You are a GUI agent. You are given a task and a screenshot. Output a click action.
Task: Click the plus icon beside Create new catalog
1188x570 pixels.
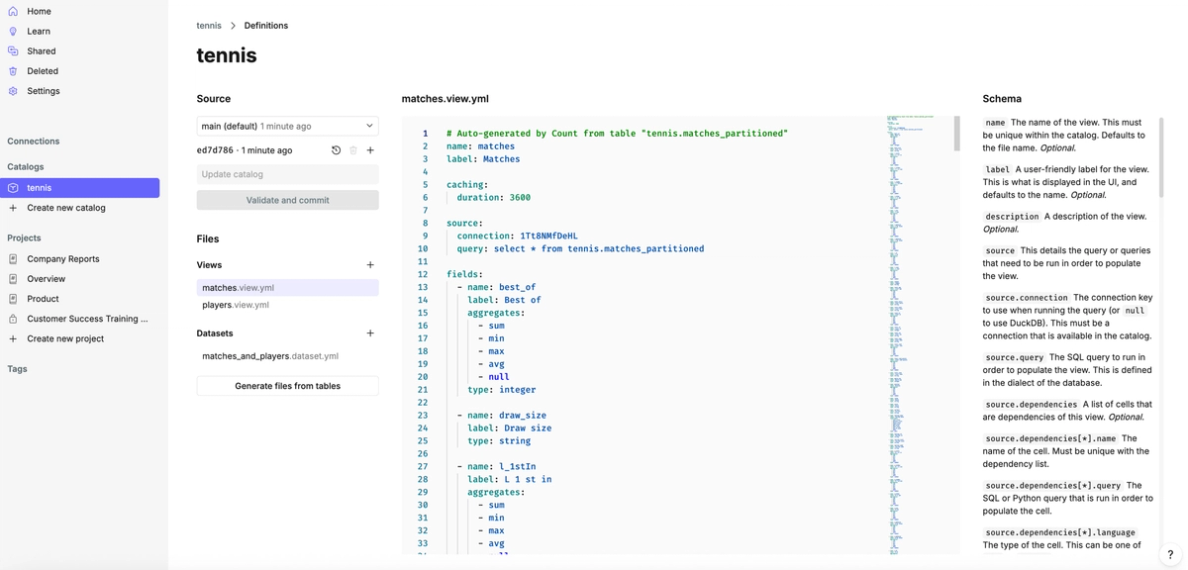13,208
